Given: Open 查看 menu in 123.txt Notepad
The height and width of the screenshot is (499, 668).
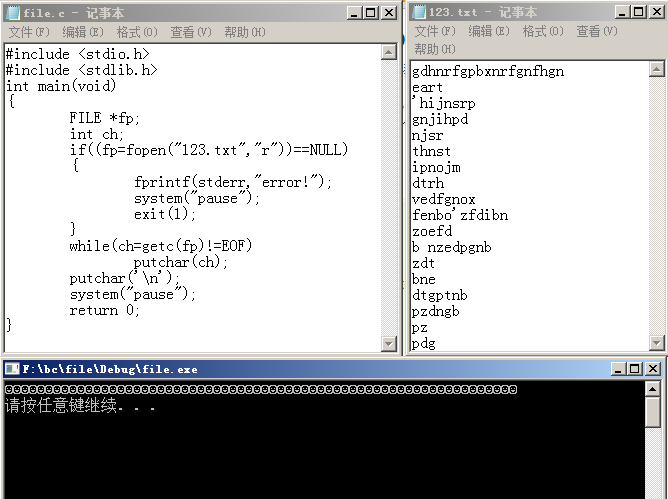Looking at the screenshot, I should coord(597,32).
